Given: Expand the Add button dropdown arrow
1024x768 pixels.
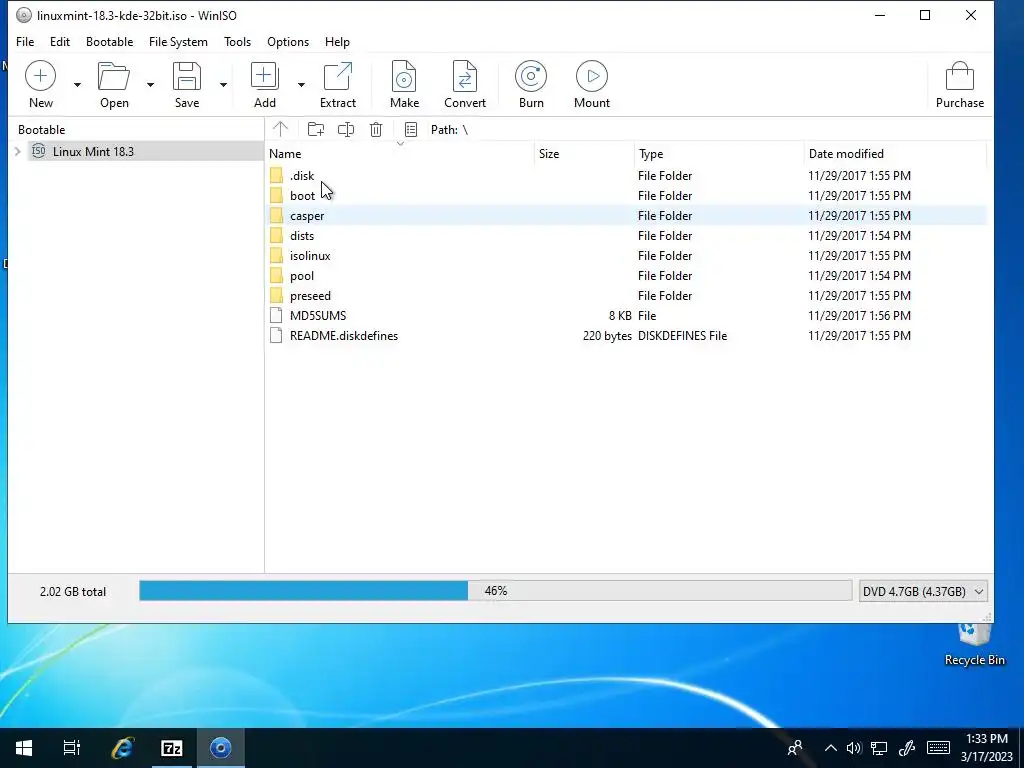Looking at the screenshot, I should tap(301, 85).
